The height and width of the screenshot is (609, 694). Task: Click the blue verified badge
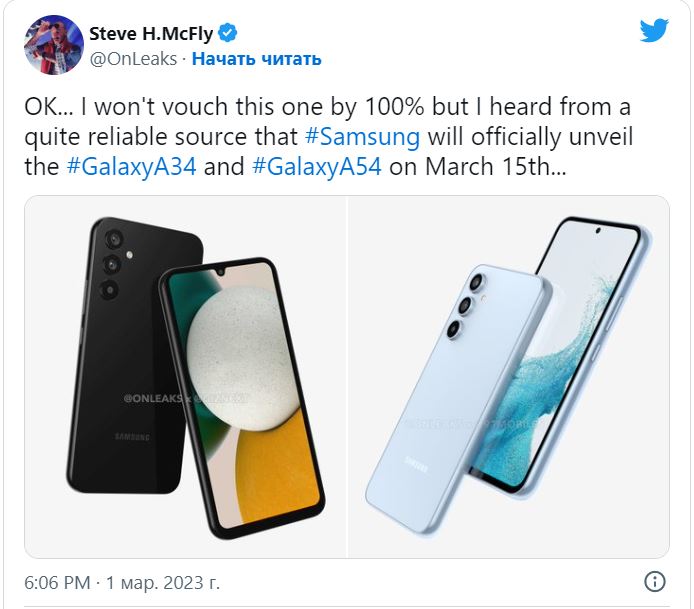point(228,34)
